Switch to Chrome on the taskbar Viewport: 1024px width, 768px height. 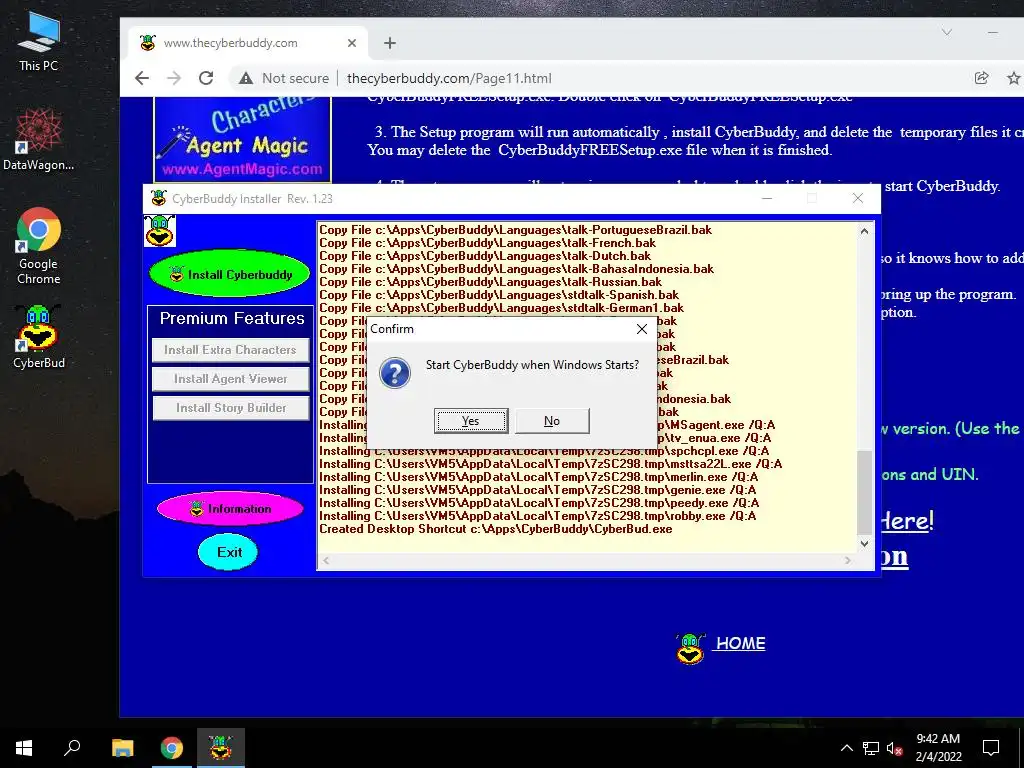coord(172,748)
